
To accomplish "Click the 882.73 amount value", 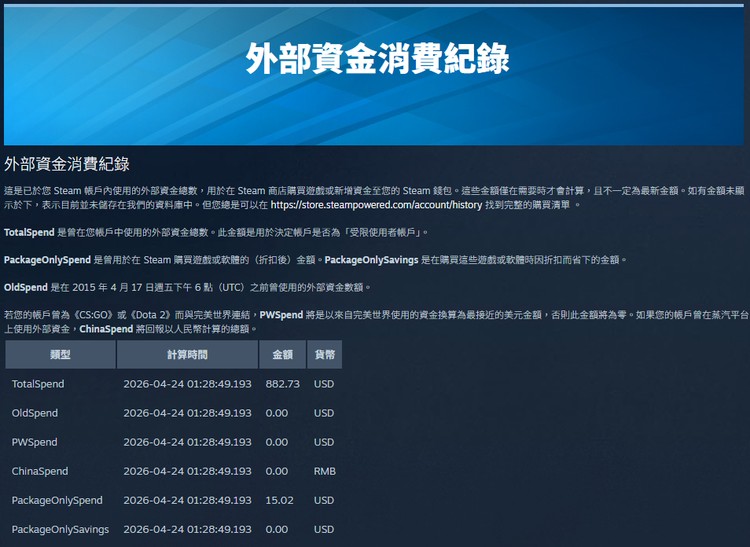I will 283,384.
